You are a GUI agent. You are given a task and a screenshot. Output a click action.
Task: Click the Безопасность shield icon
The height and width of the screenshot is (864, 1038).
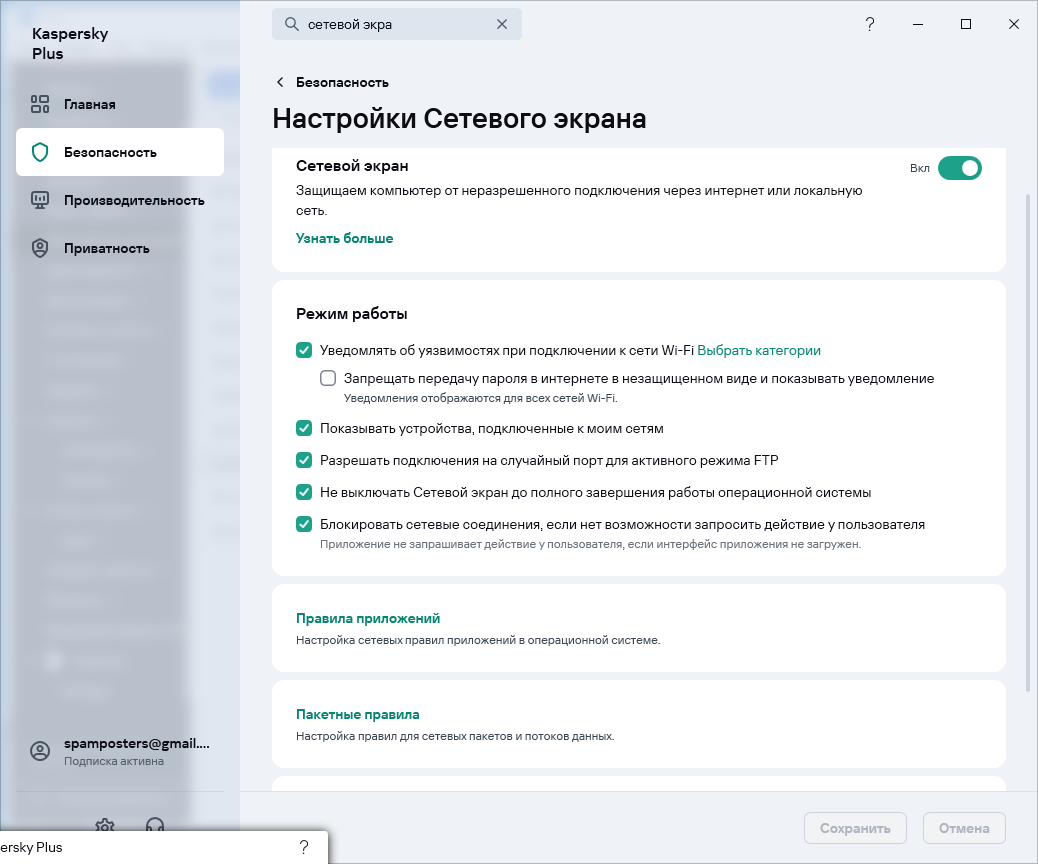(40, 152)
